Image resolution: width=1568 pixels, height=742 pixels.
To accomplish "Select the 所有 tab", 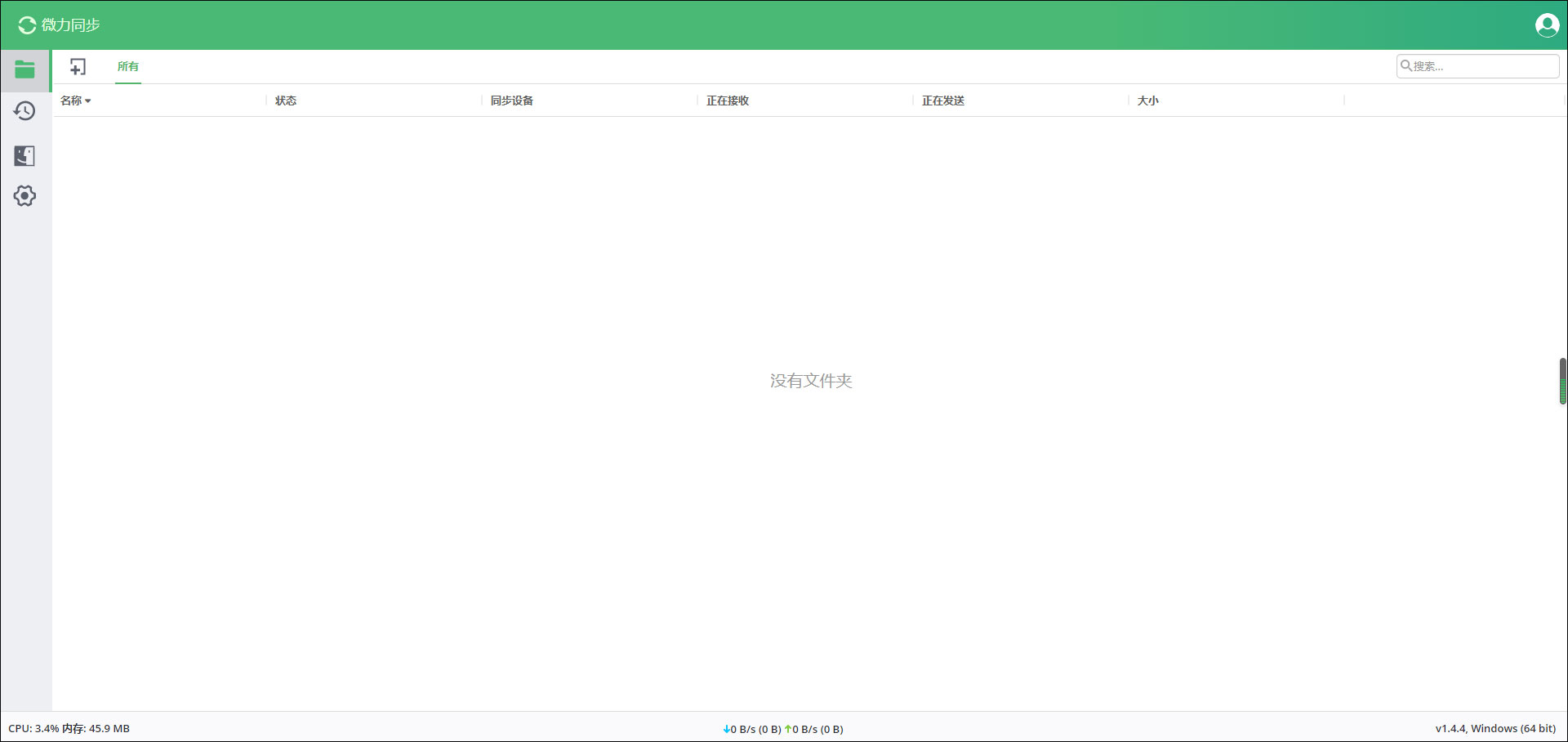I will [128, 67].
